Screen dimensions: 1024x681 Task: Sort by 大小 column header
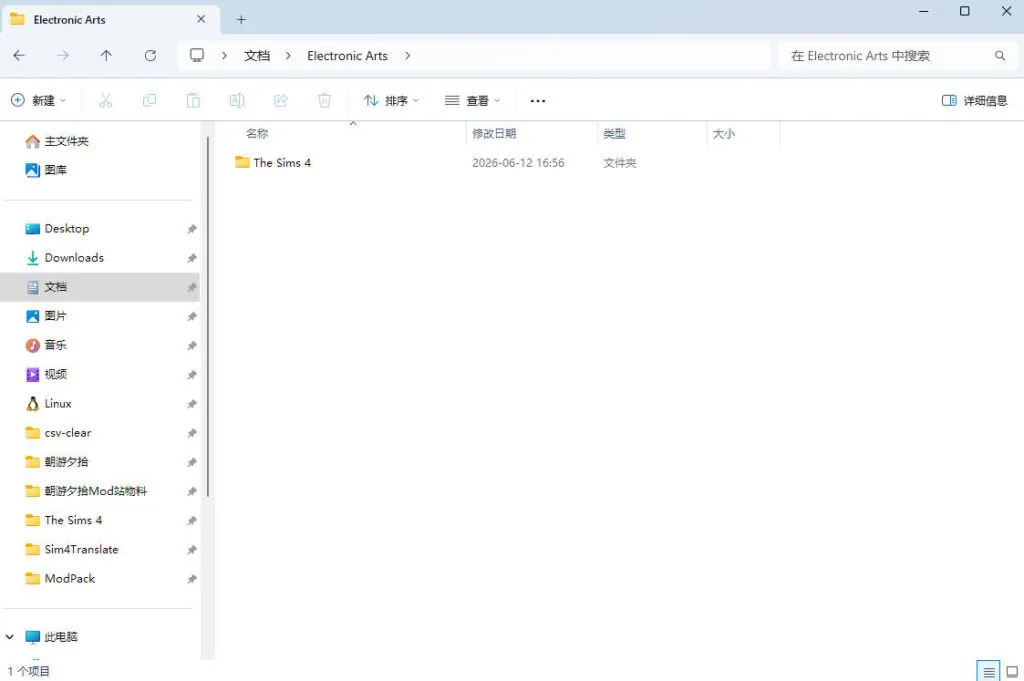(x=724, y=133)
